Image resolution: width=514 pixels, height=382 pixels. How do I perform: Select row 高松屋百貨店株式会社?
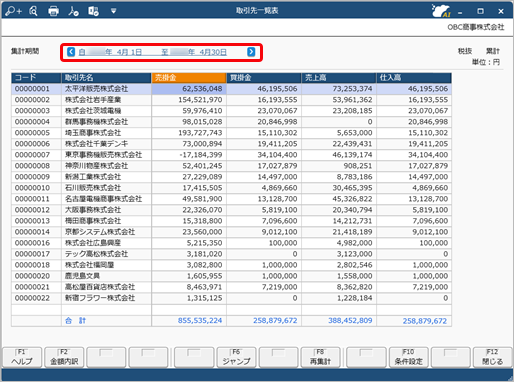point(231,287)
